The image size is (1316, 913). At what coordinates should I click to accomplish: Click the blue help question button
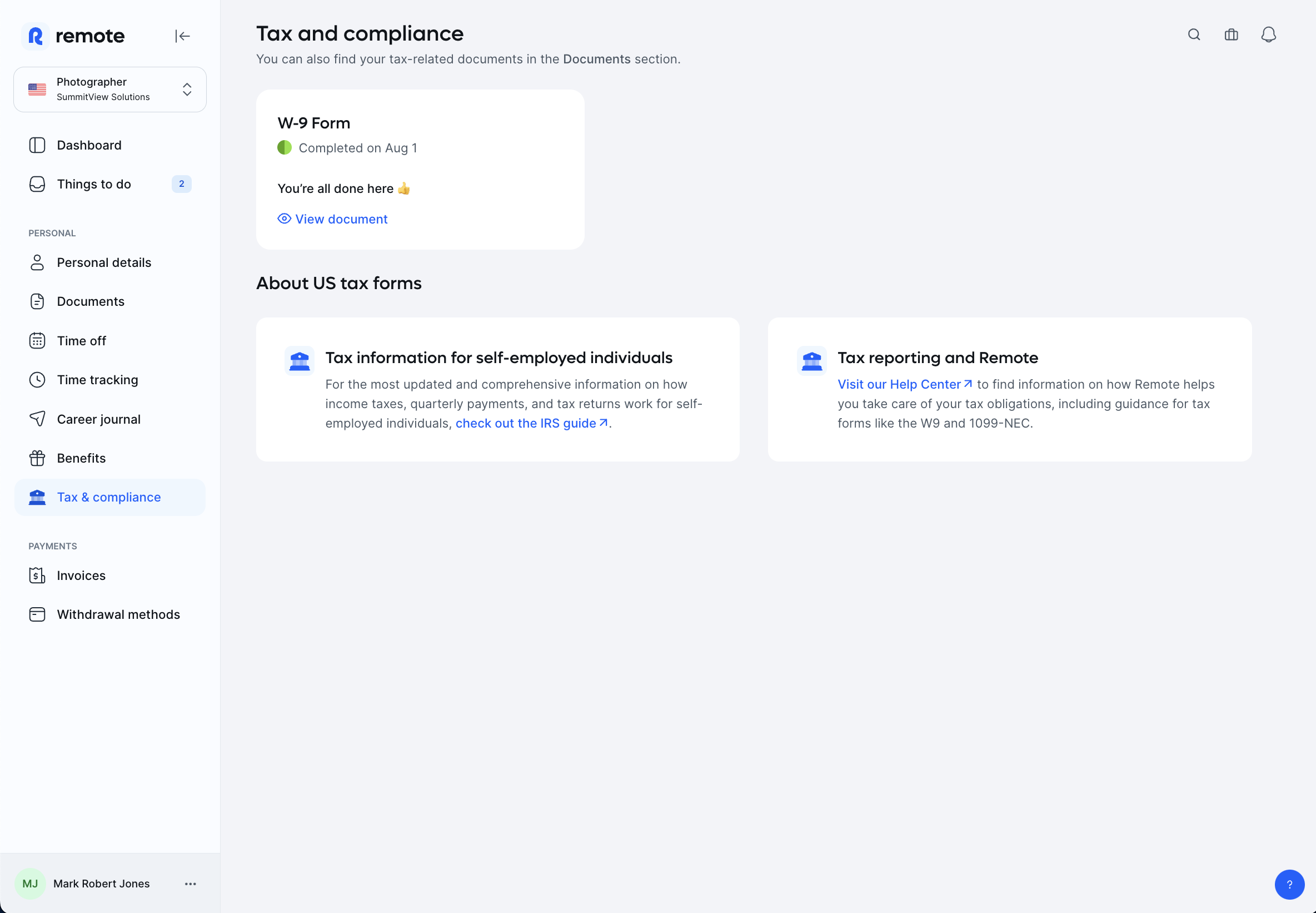pyautogui.click(x=1289, y=884)
